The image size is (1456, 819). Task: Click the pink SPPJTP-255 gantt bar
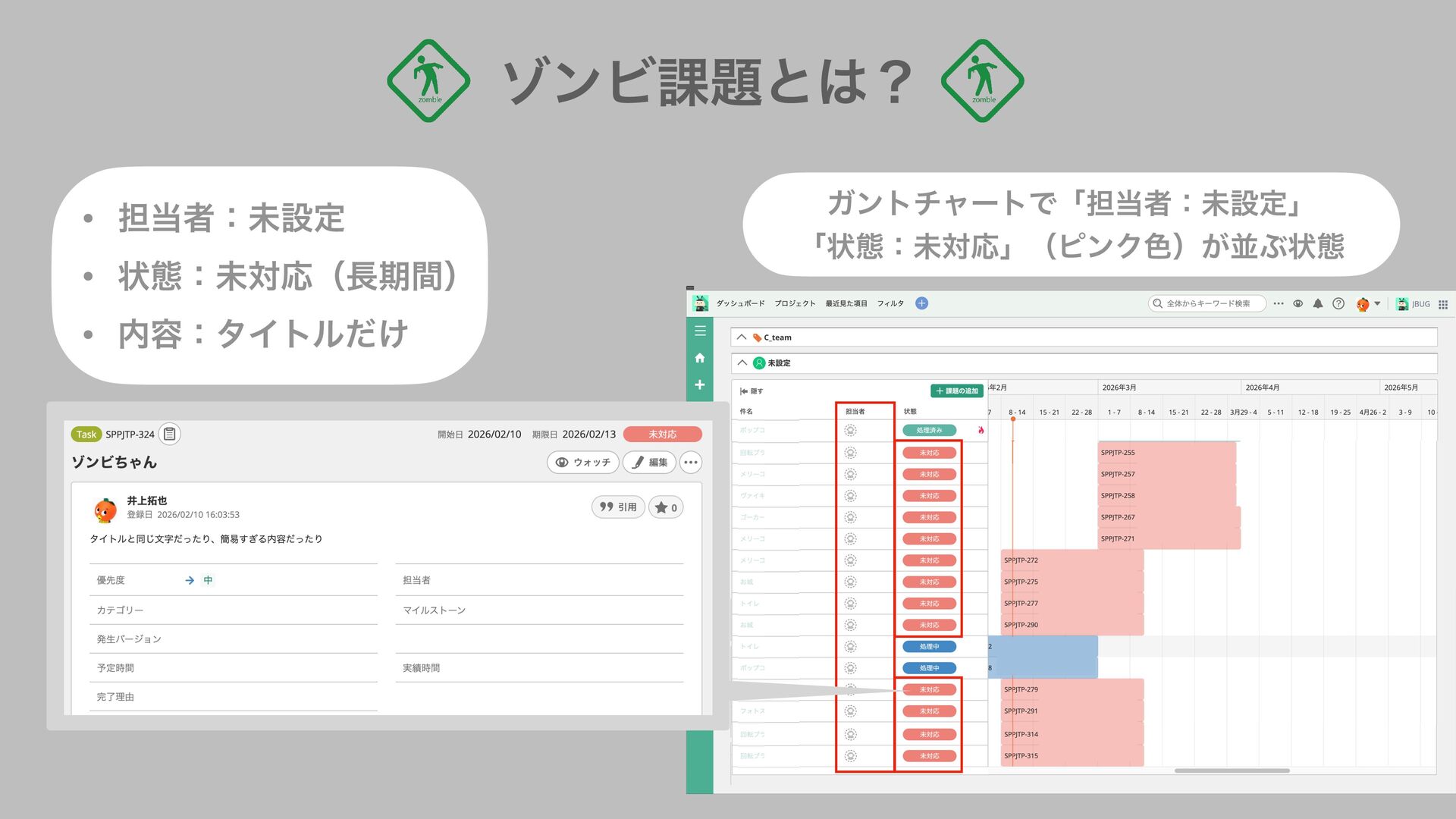[x=1167, y=453]
